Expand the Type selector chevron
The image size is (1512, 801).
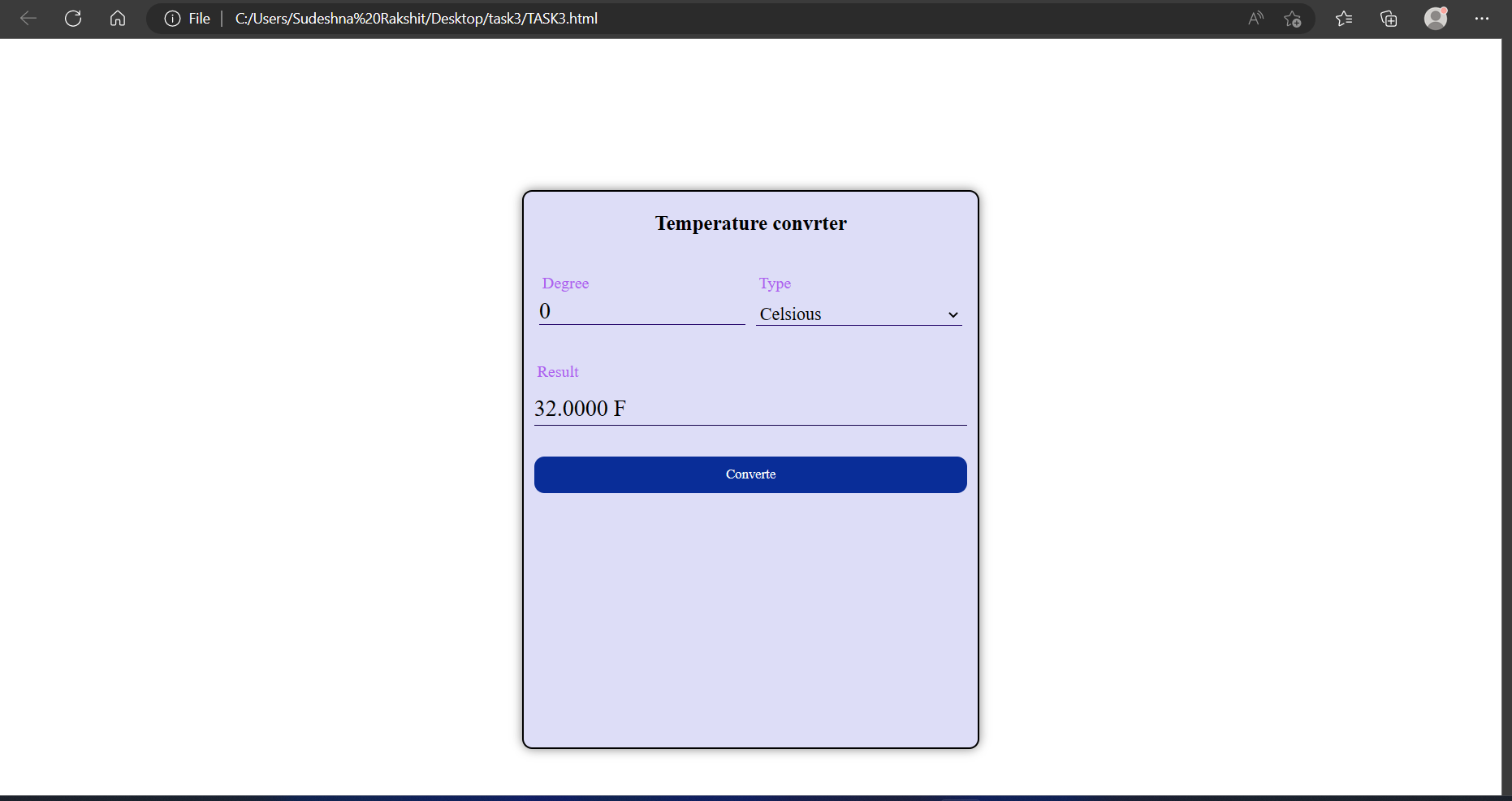953,315
